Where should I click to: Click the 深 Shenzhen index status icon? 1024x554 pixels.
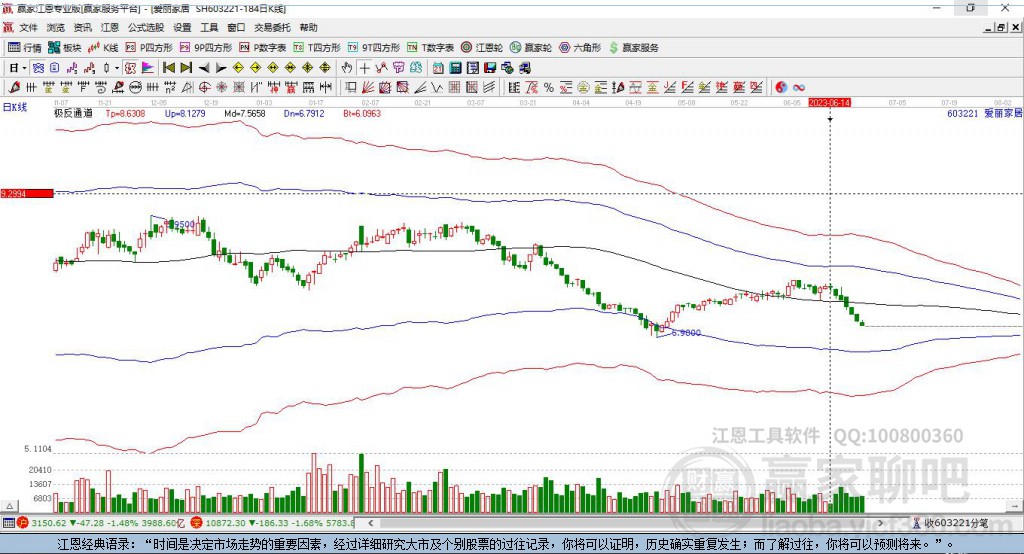point(197,523)
